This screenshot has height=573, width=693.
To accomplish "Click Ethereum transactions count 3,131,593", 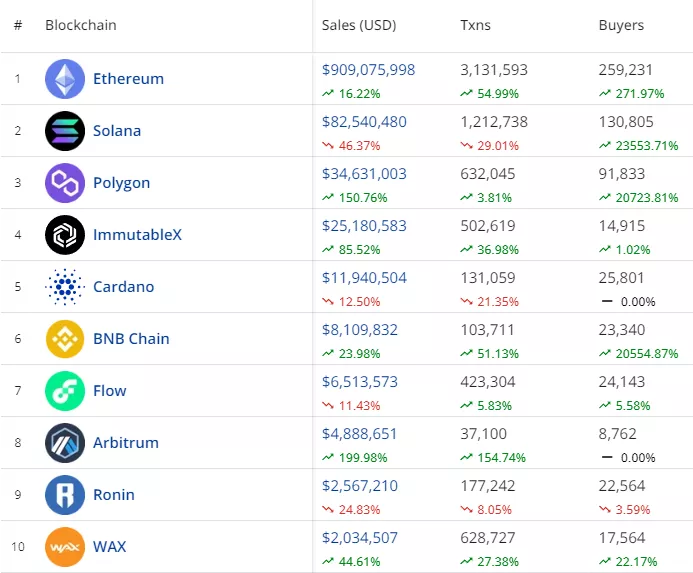I will (x=494, y=70).
